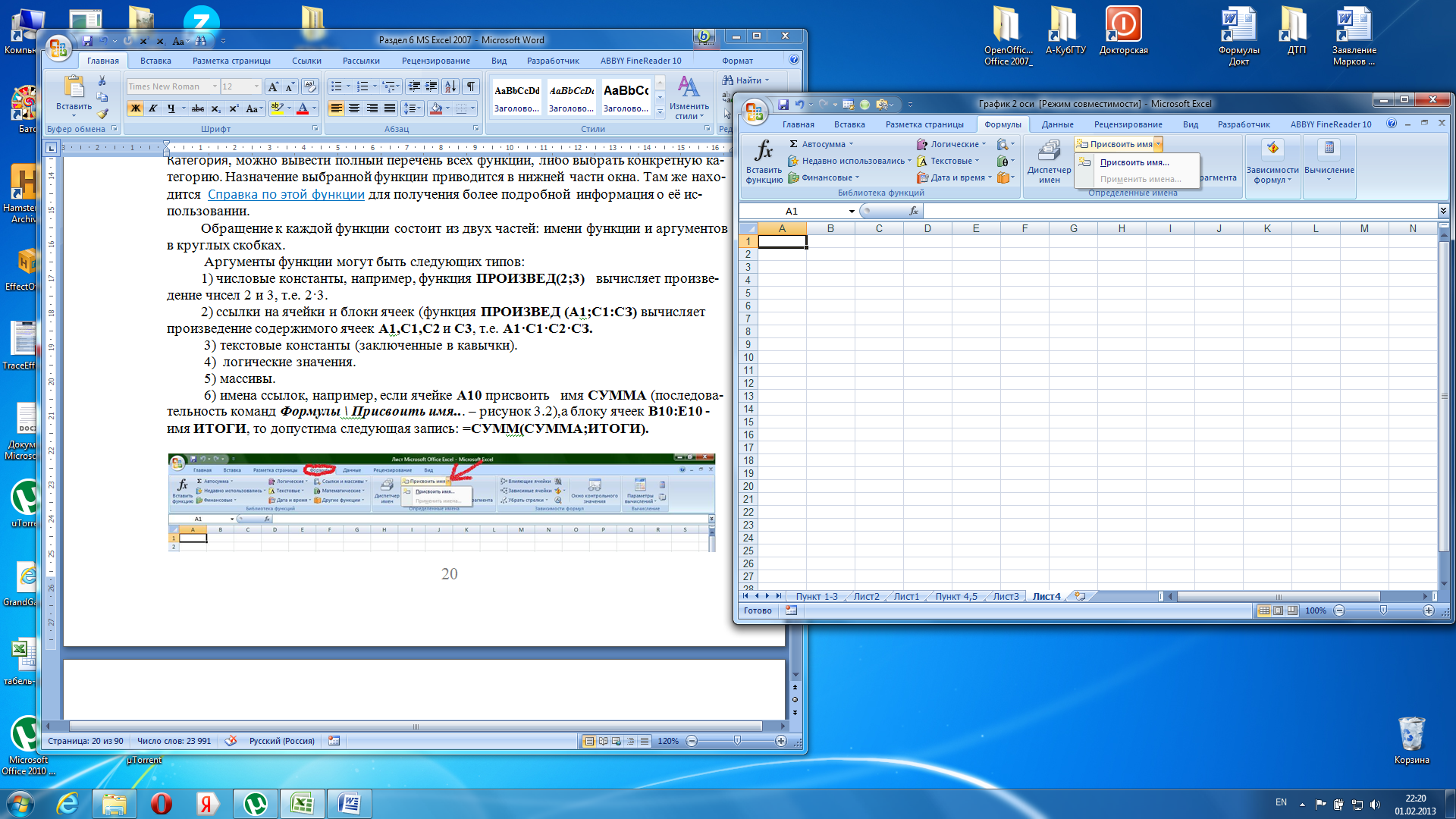Enable compatibility mode toggle in Excel
Screen dimensions: 1456x819
point(1088,104)
